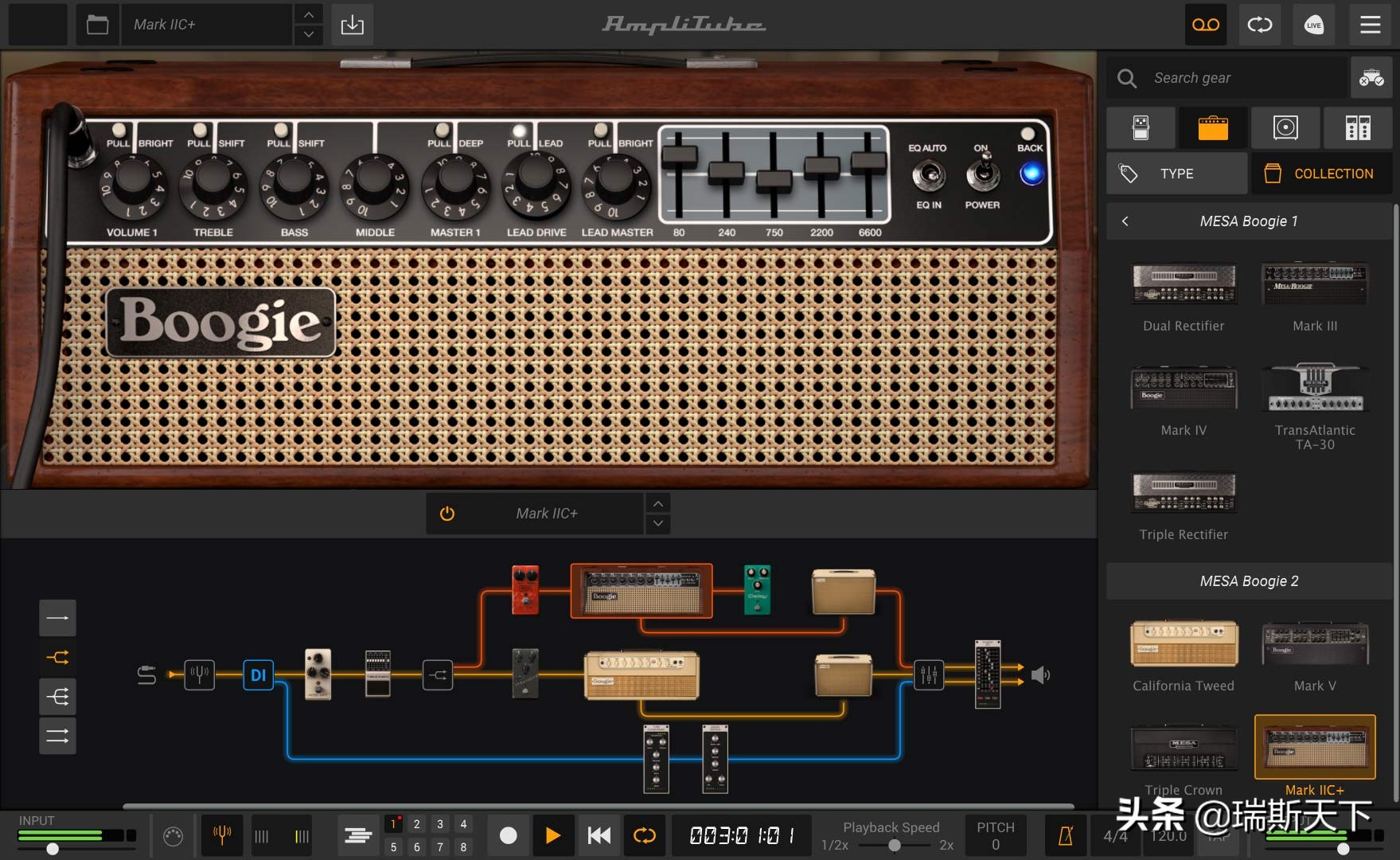This screenshot has width=1400, height=860.
Task: Switch to Live mode
Action: point(1313,25)
